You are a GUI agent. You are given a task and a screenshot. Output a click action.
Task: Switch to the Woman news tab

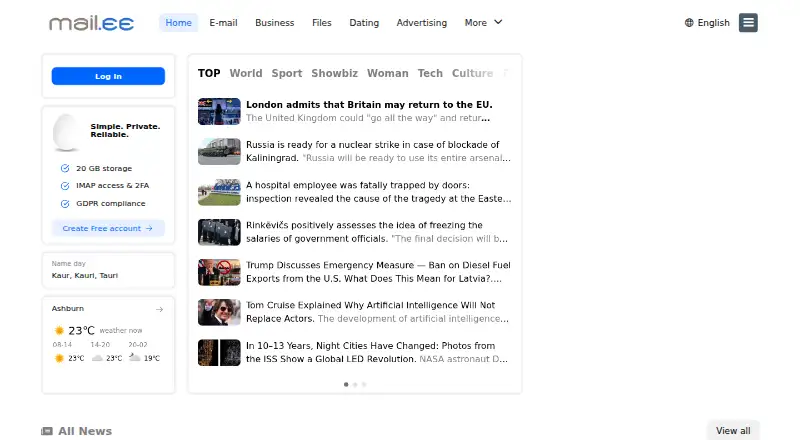pyautogui.click(x=388, y=73)
